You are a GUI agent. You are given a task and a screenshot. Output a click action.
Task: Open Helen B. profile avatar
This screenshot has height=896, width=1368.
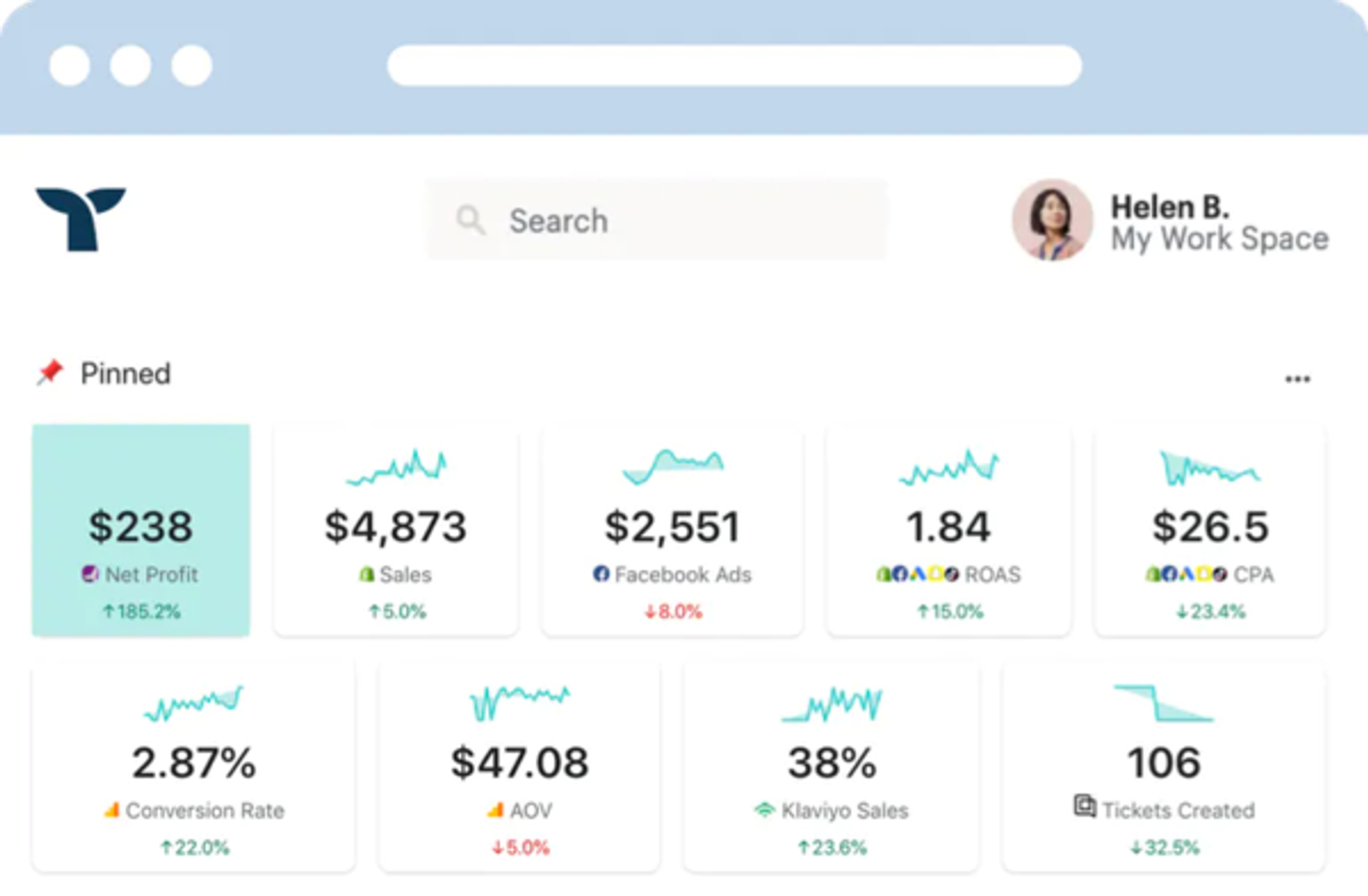click(1052, 219)
